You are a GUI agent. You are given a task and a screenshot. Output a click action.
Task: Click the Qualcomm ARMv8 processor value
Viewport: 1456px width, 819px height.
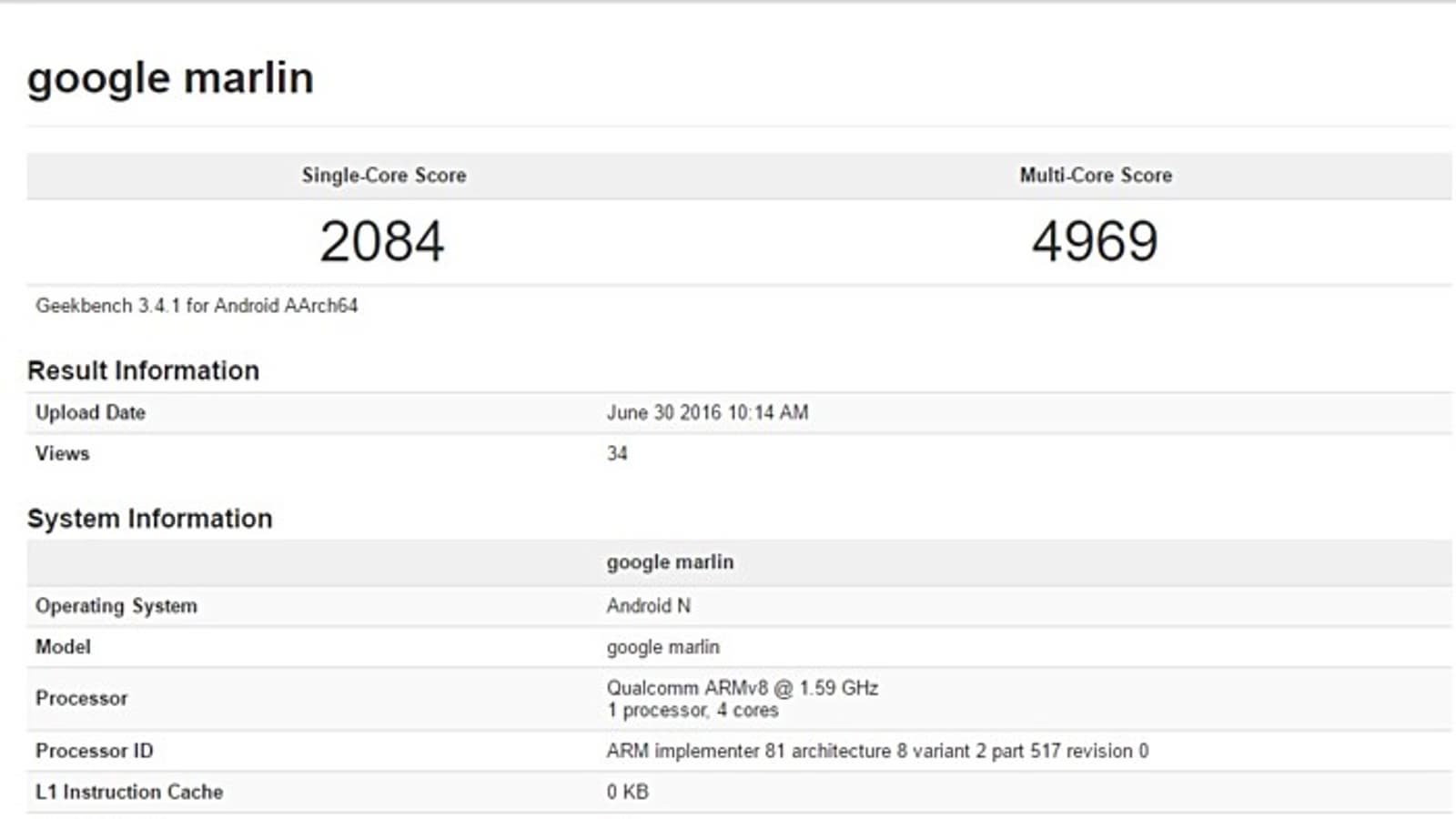(x=743, y=689)
